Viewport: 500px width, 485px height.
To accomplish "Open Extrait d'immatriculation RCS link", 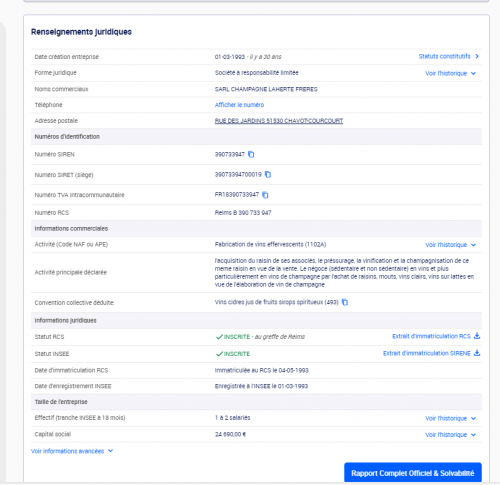I will point(431,336).
